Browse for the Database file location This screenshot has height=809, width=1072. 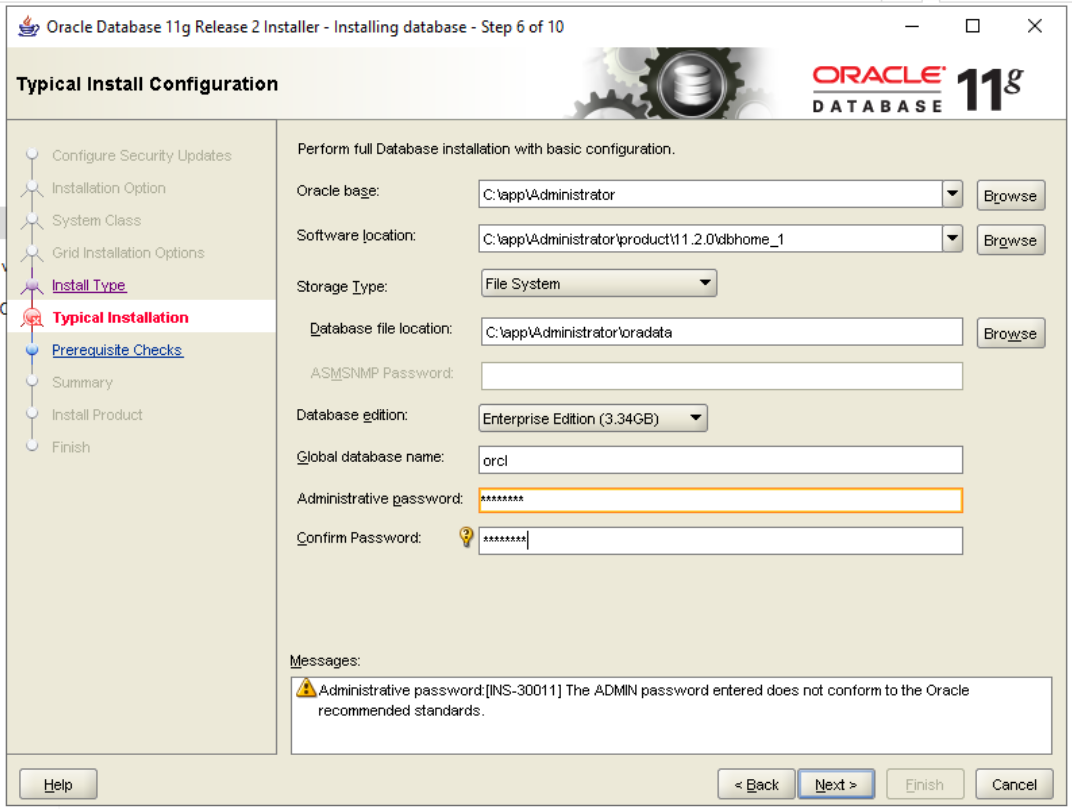click(1010, 333)
